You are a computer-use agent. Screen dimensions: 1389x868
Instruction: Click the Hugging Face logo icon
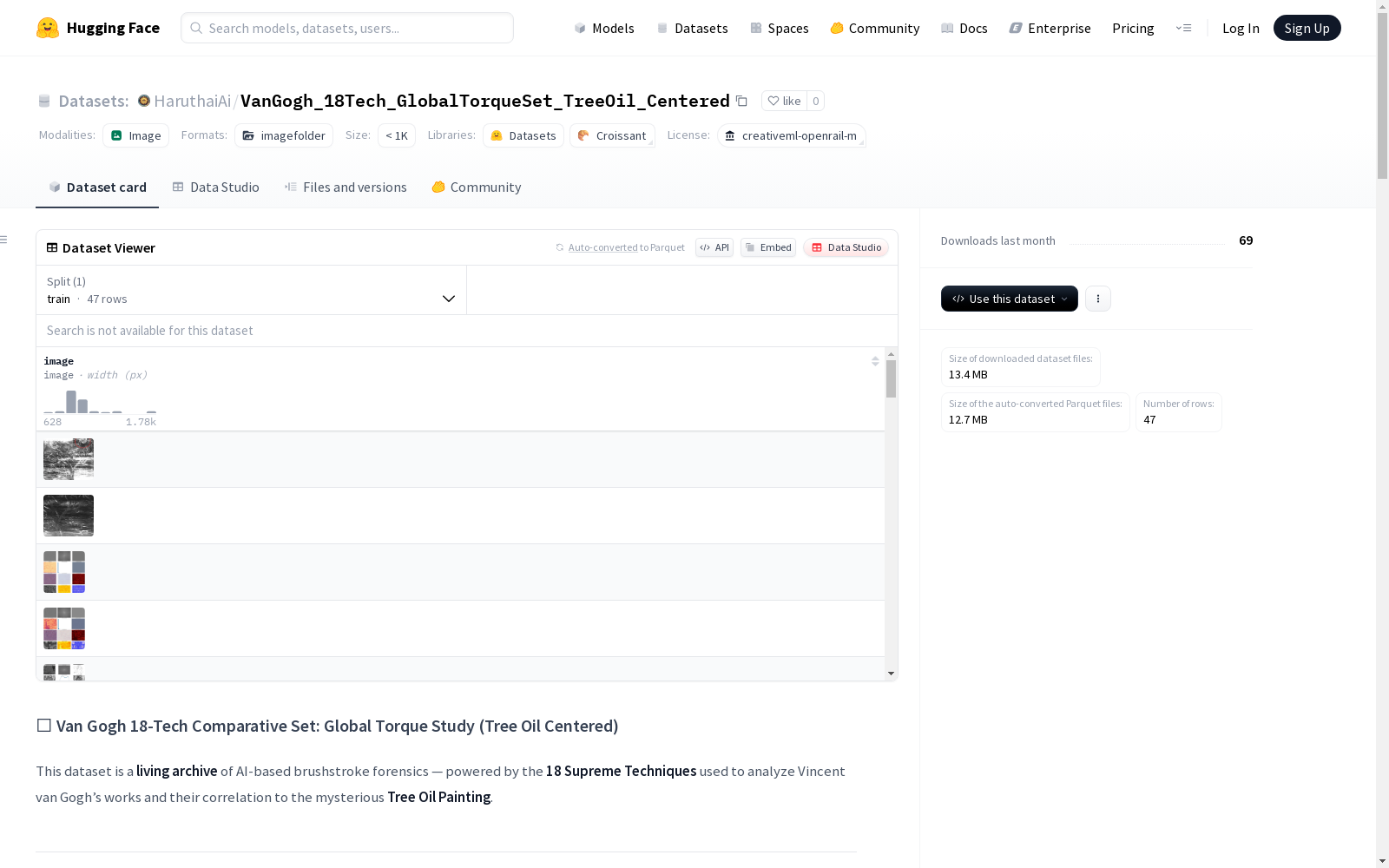(48, 28)
